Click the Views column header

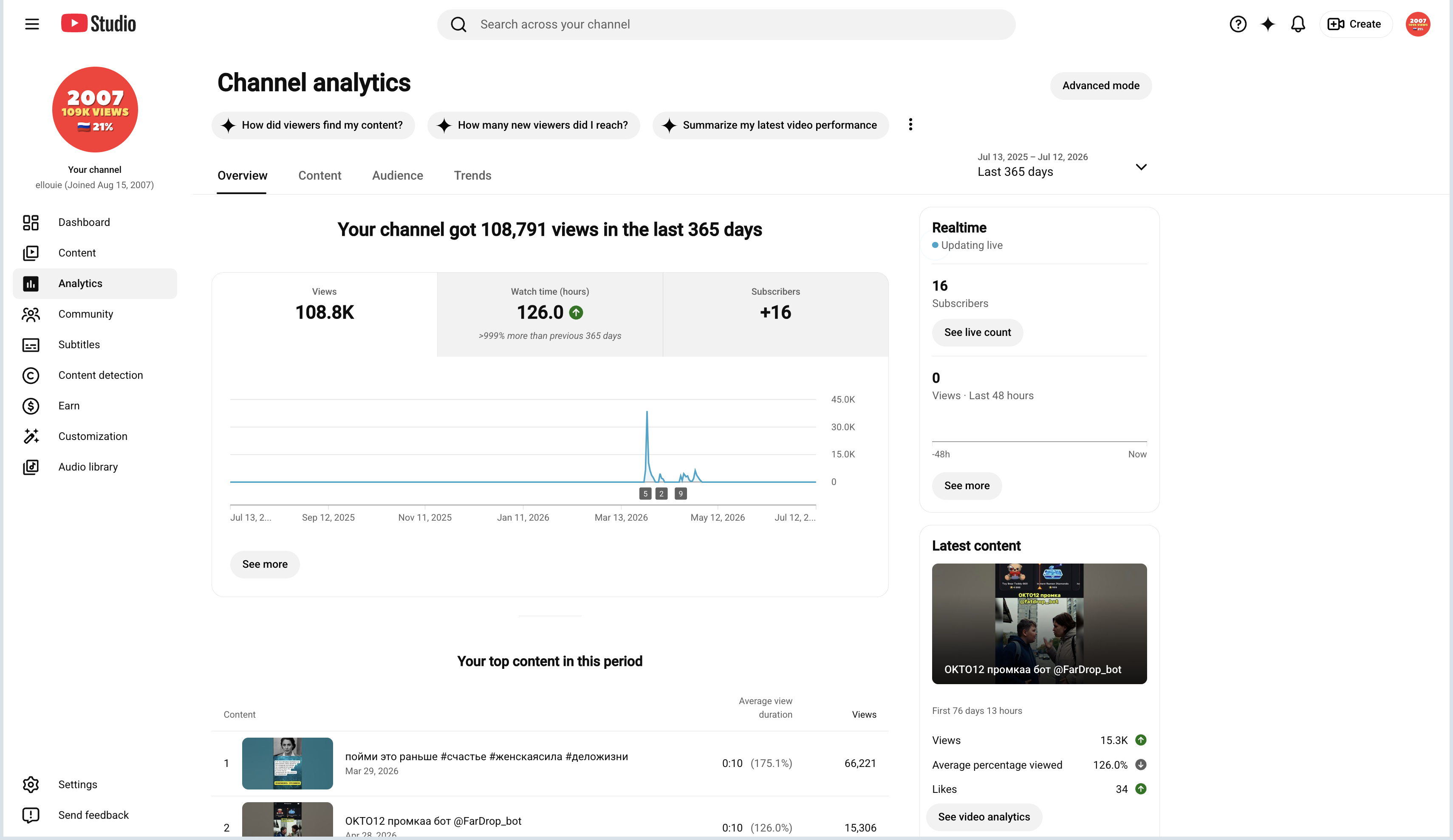coord(864,715)
